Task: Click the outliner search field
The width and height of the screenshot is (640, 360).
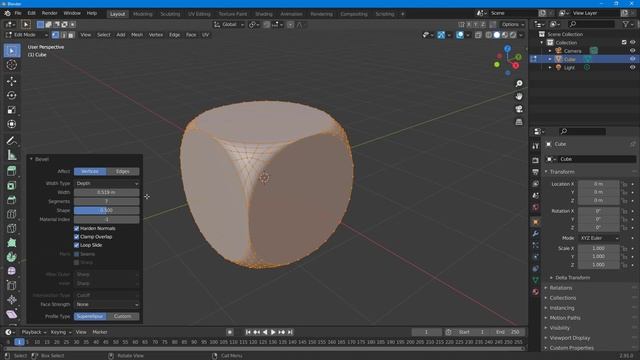Action: (591, 24)
